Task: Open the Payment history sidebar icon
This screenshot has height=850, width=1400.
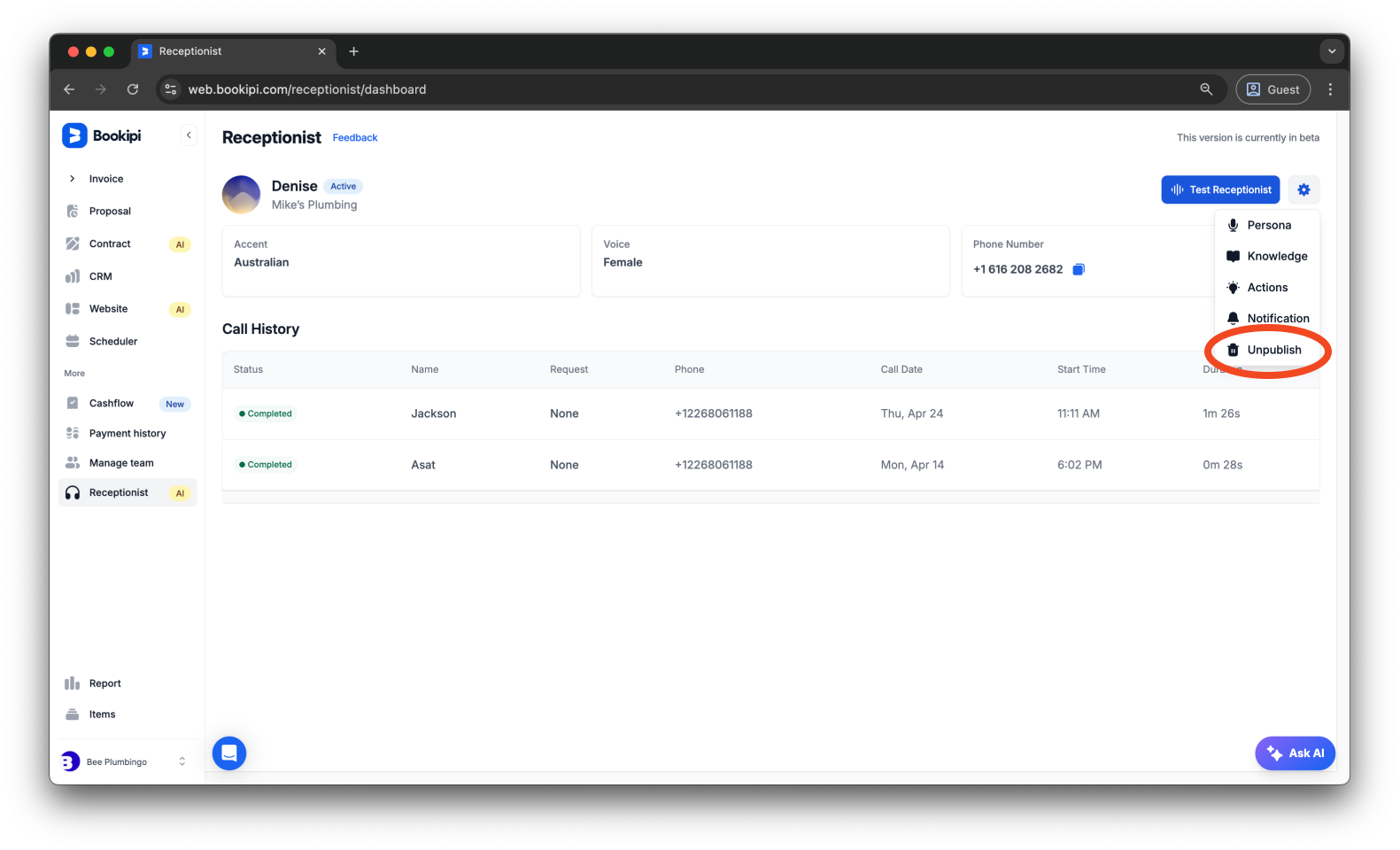Action: click(x=73, y=433)
